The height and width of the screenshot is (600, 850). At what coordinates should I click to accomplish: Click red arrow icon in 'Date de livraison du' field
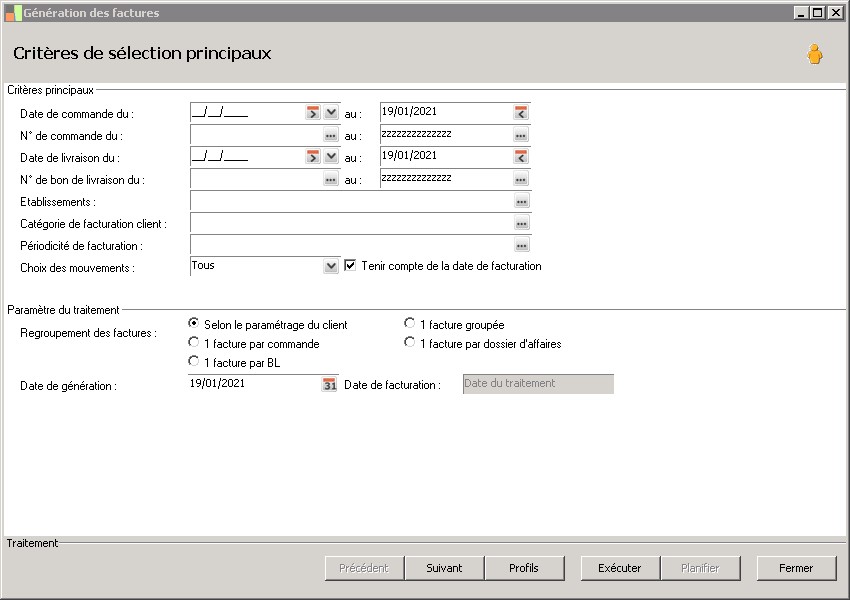[x=313, y=157]
